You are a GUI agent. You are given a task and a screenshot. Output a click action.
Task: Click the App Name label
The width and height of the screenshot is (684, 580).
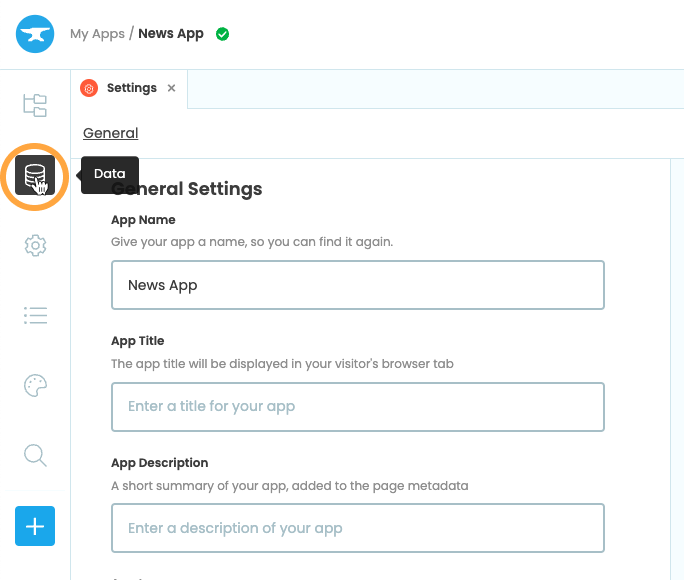coord(143,220)
